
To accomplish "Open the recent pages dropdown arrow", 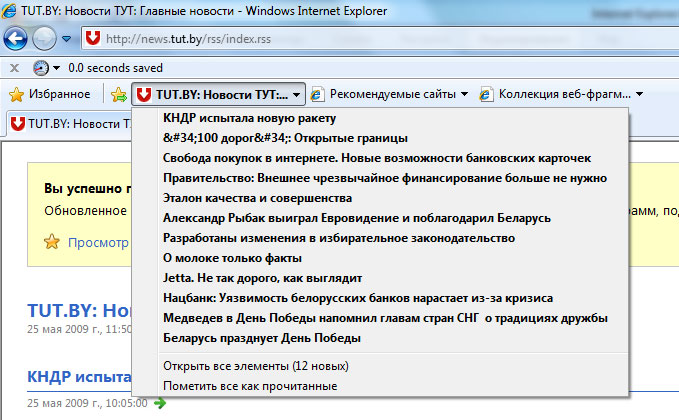I will point(66,39).
